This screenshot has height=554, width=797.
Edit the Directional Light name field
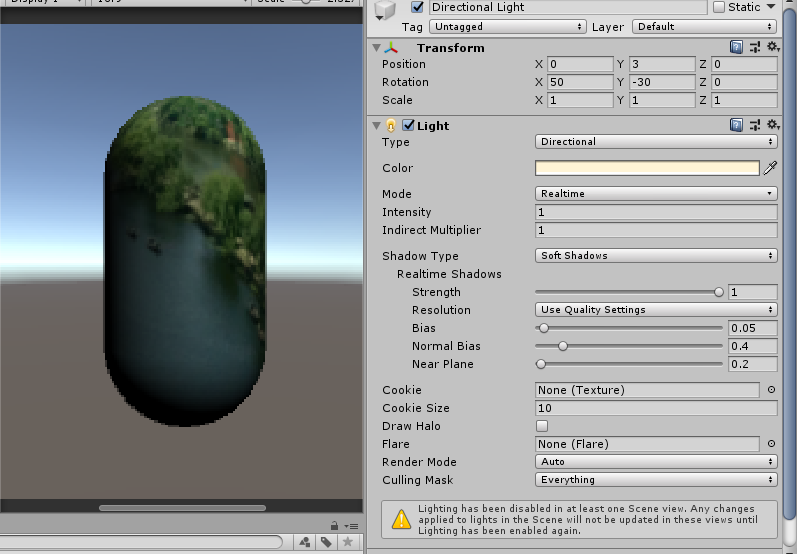pyautogui.click(x=568, y=7)
